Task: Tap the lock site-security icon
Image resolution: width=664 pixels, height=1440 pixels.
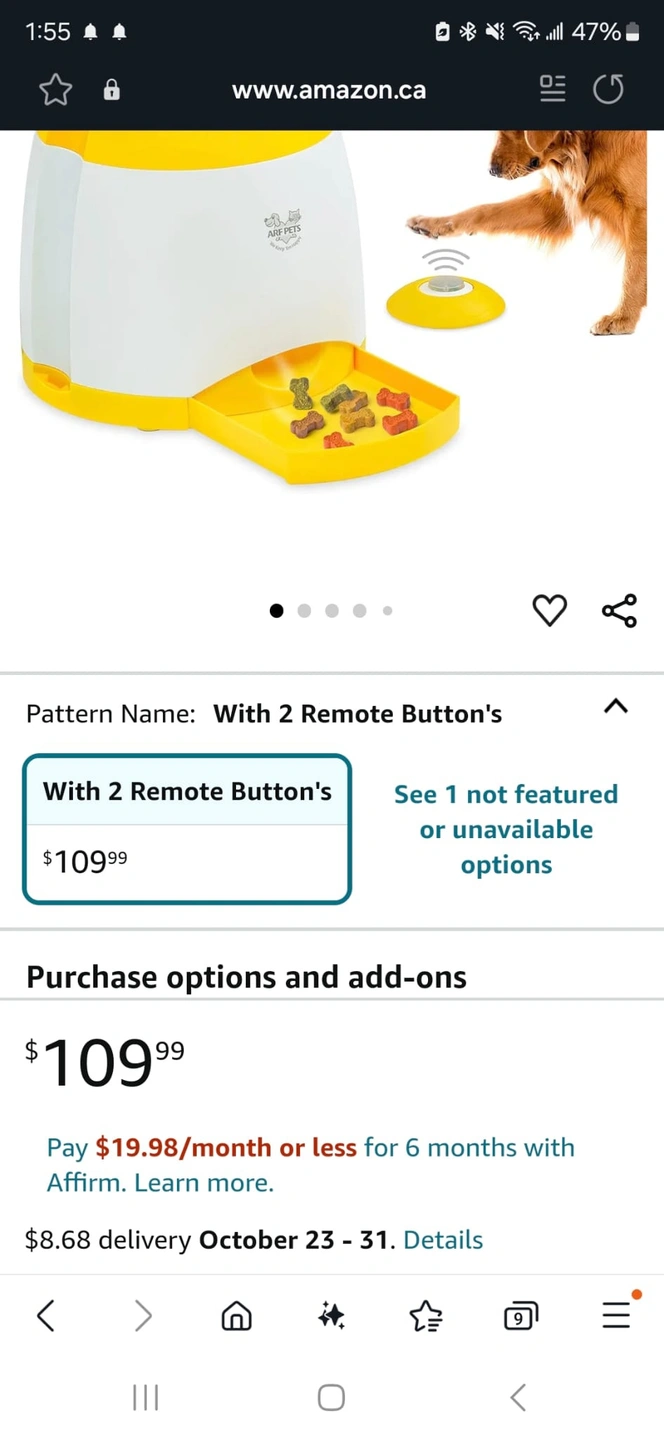Action: [112, 90]
